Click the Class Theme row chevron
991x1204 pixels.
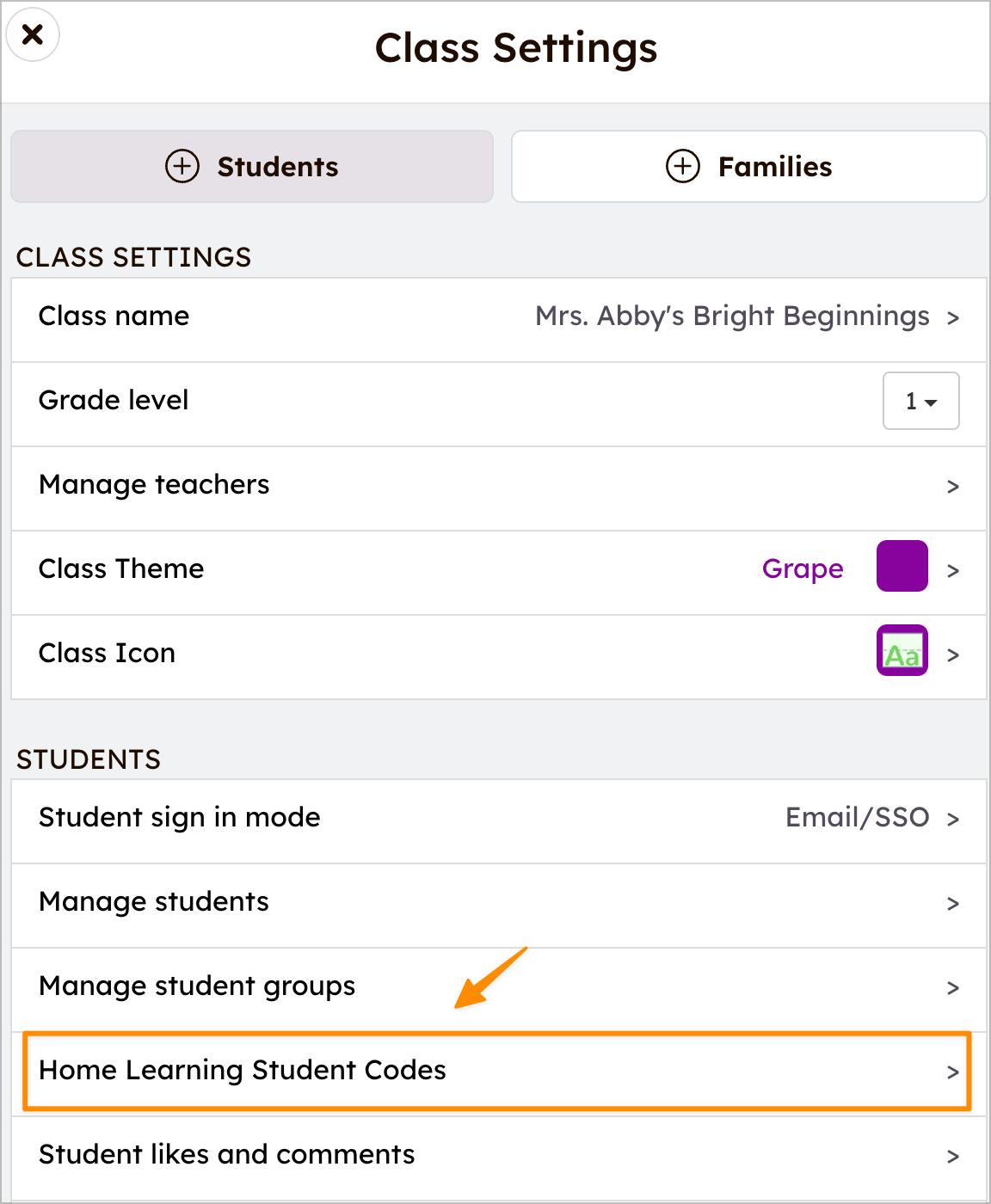[x=952, y=571]
